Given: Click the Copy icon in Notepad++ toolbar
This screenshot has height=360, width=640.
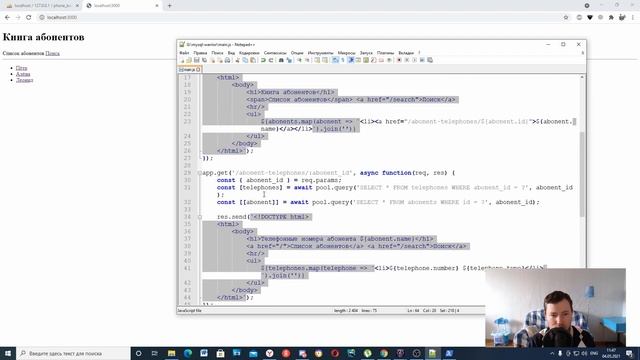Looking at the screenshot, I should [245, 60].
